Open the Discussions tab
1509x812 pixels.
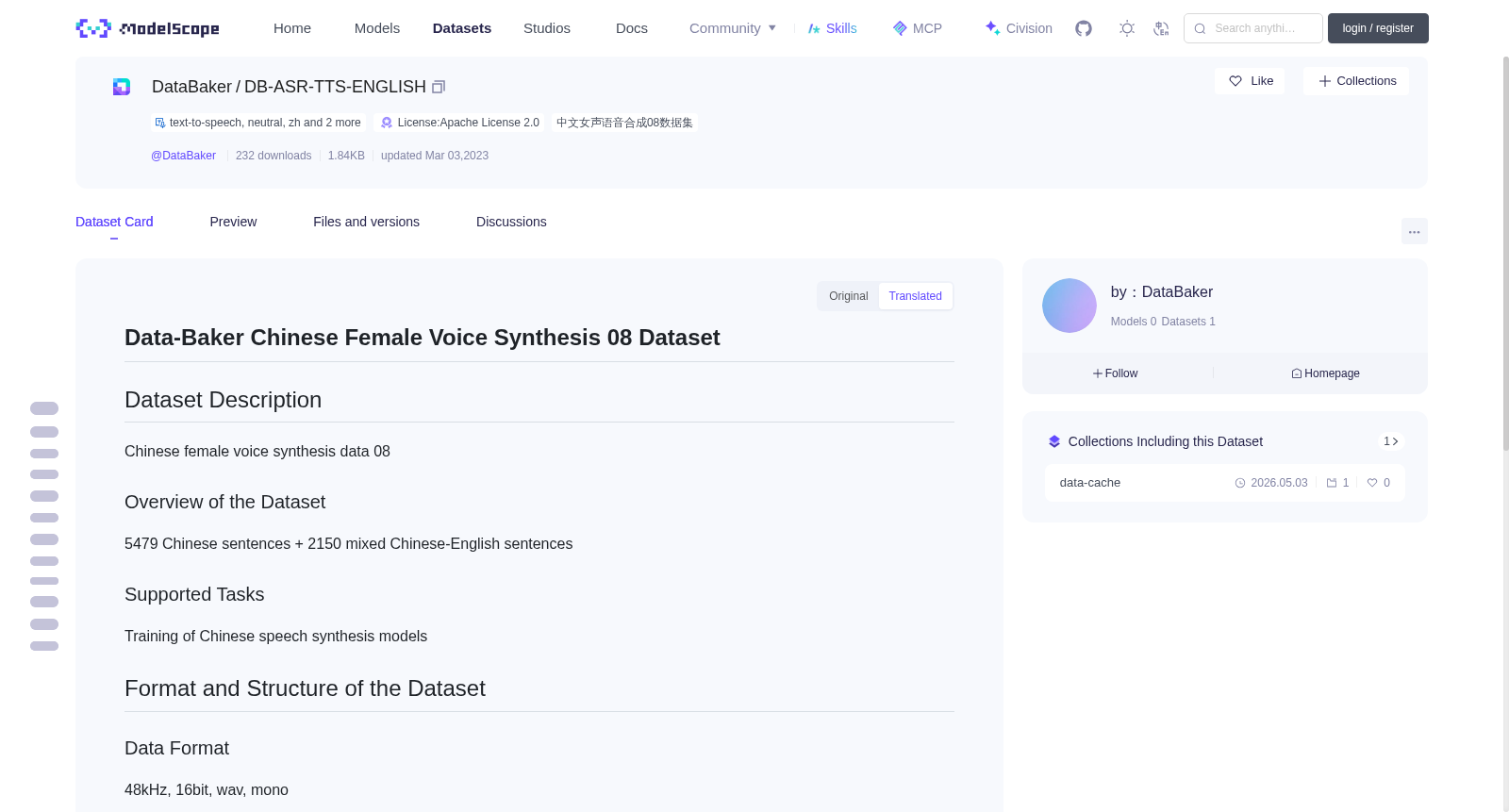(511, 222)
